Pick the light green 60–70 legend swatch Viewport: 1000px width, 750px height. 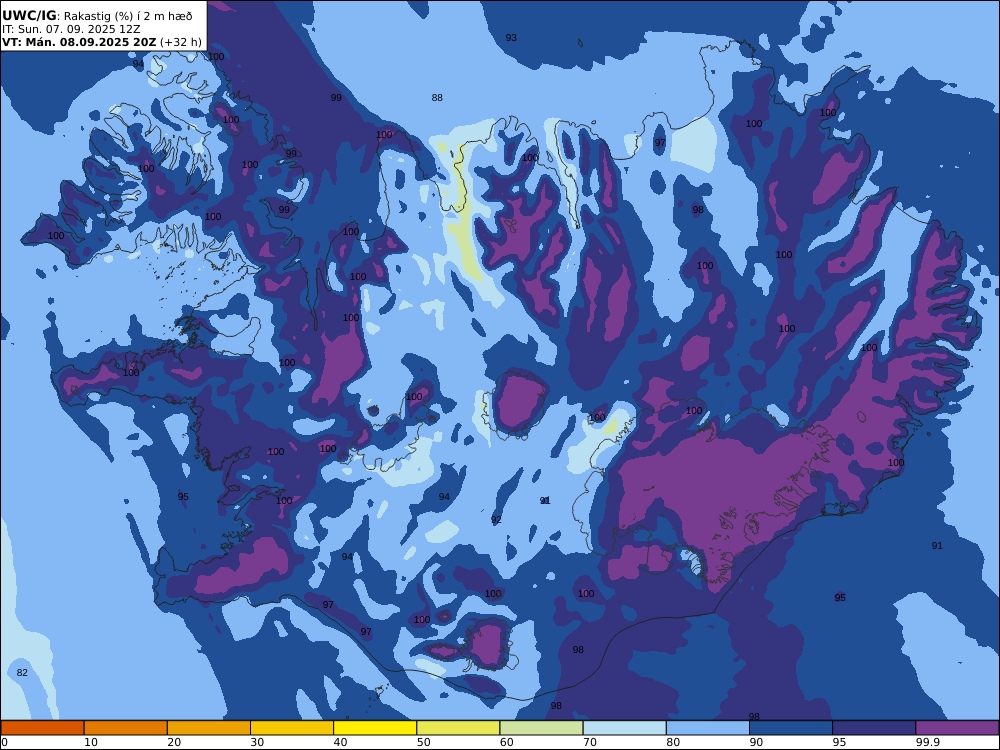[x=541, y=728]
